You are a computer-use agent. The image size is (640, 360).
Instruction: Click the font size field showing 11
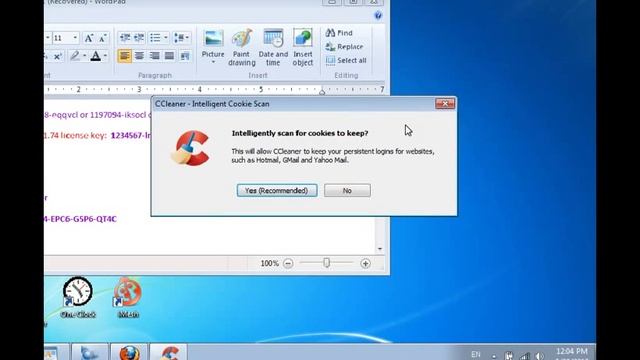pos(62,38)
